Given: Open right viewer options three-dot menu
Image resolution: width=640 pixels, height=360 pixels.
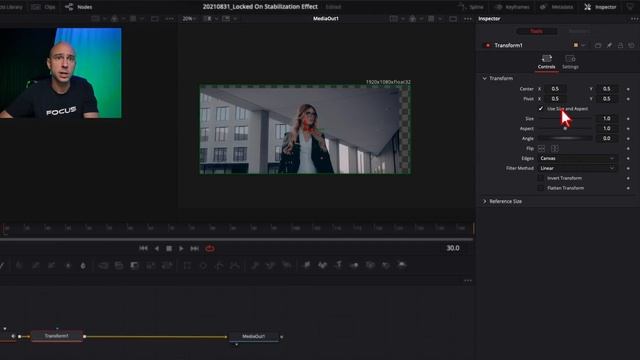Looking at the screenshot, I should (x=468, y=19).
